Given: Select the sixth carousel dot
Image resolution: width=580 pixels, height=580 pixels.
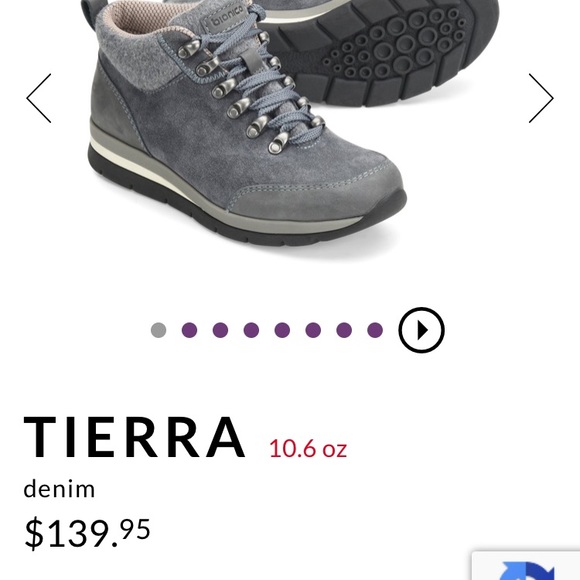Looking at the screenshot, I should (313, 330).
